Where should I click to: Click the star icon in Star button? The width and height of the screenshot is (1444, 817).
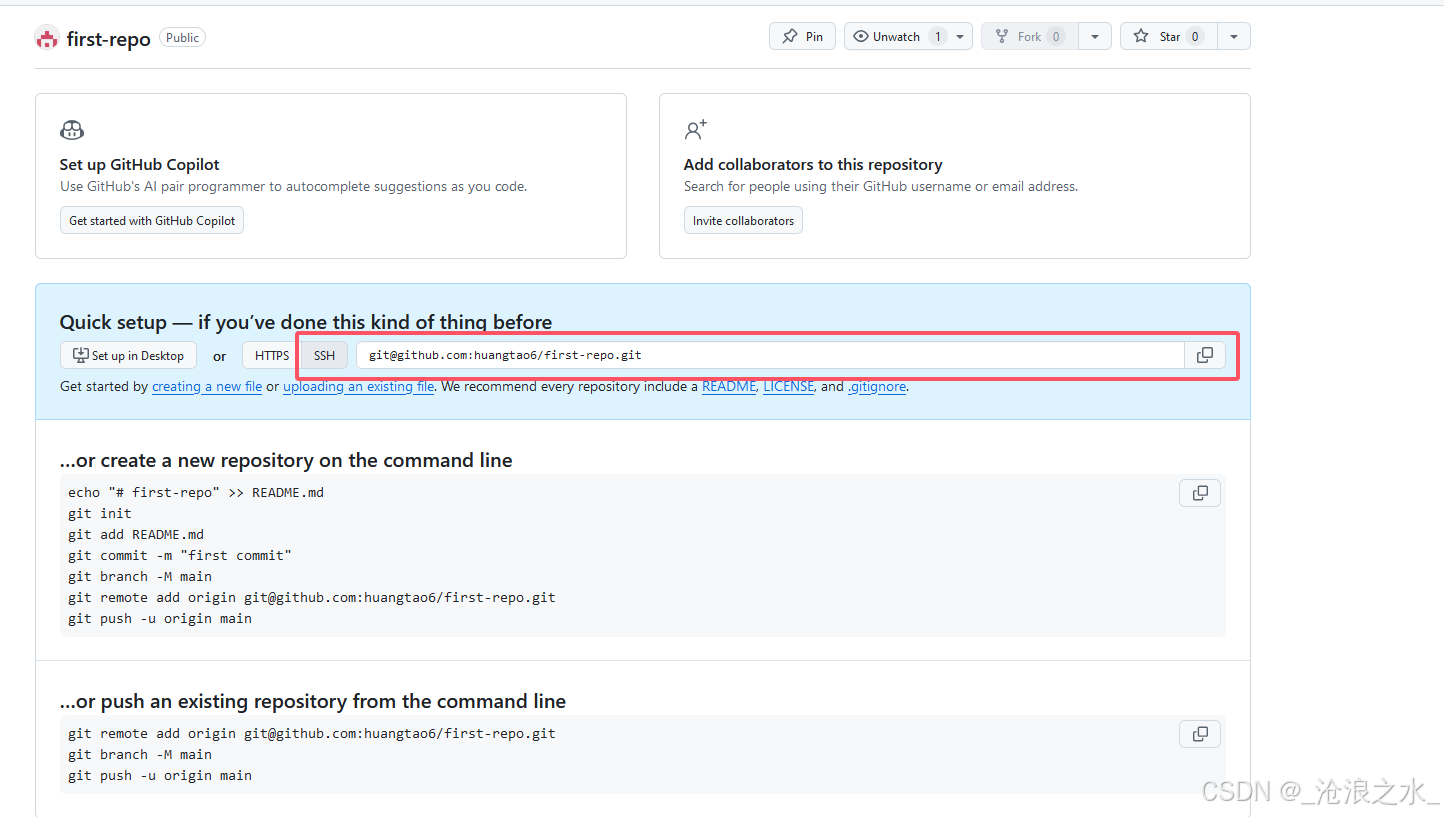coord(1141,37)
